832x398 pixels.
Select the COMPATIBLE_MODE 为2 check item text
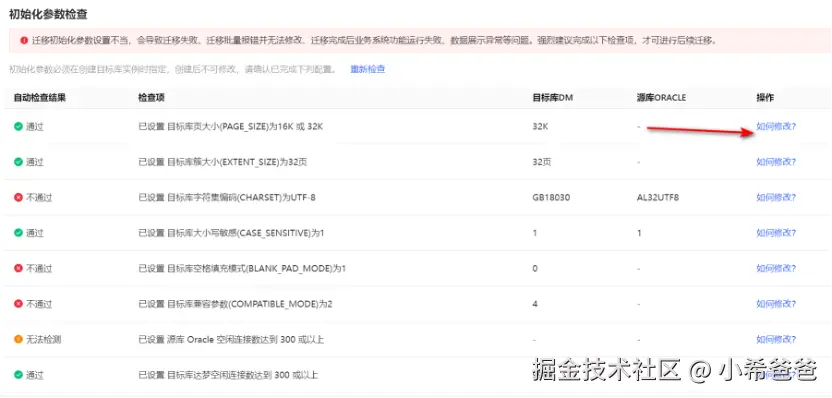click(x=235, y=304)
